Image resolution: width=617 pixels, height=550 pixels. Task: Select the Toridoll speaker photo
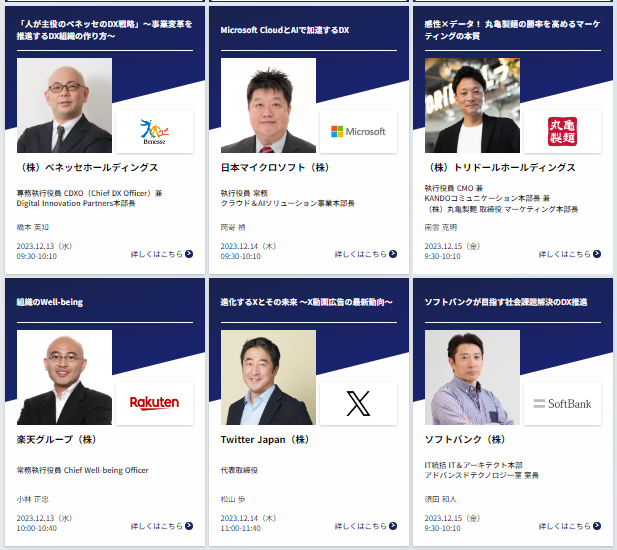click(472, 105)
